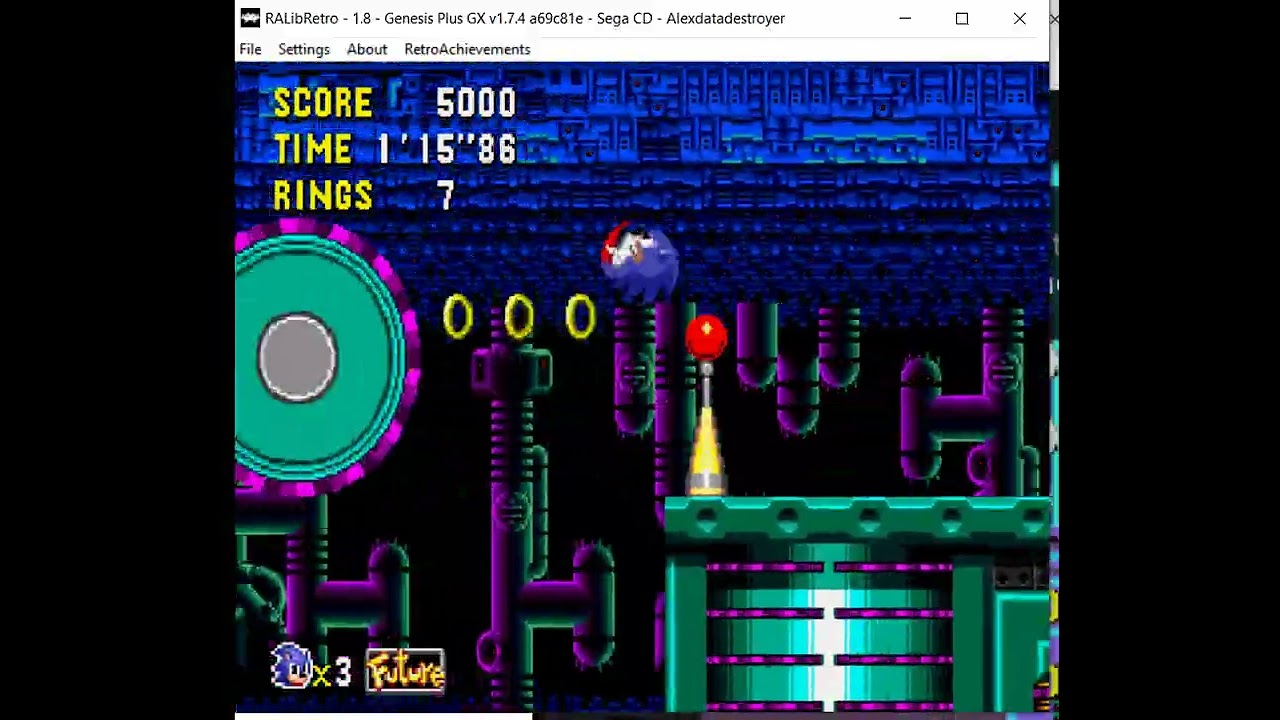Open the File menu
The image size is (1280, 720).
pos(250,49)
